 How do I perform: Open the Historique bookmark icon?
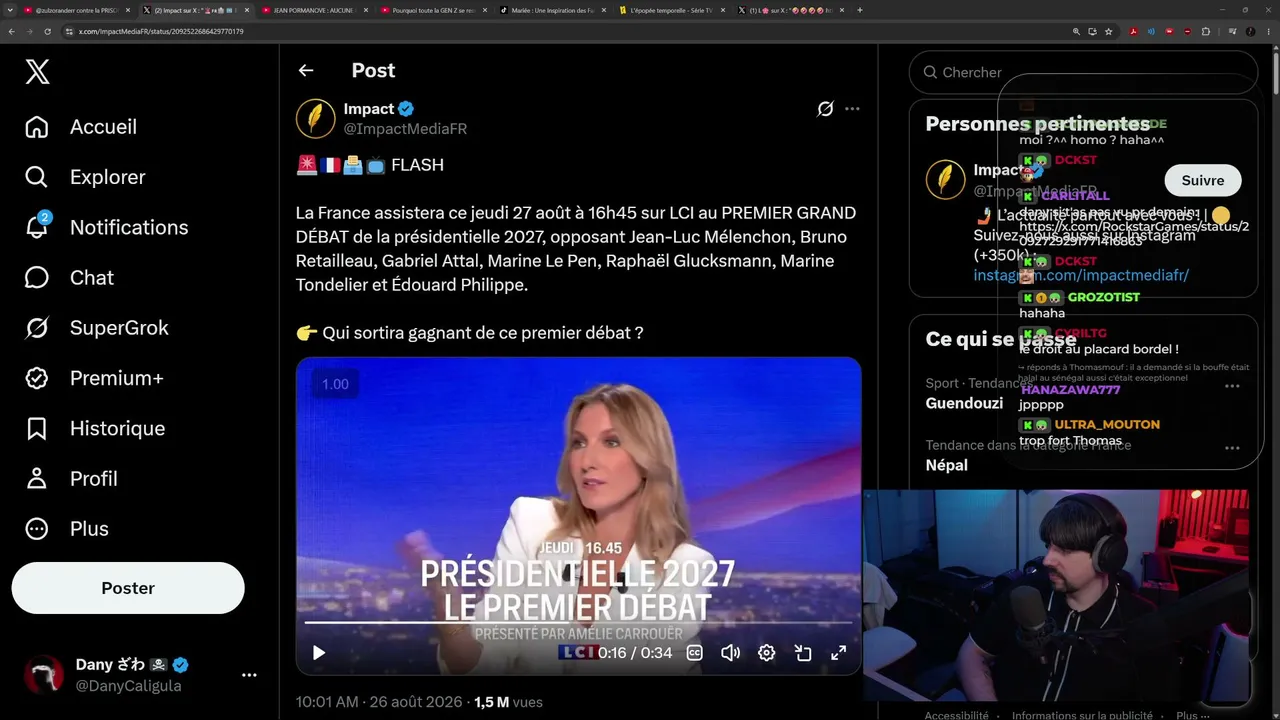(37, 428)
